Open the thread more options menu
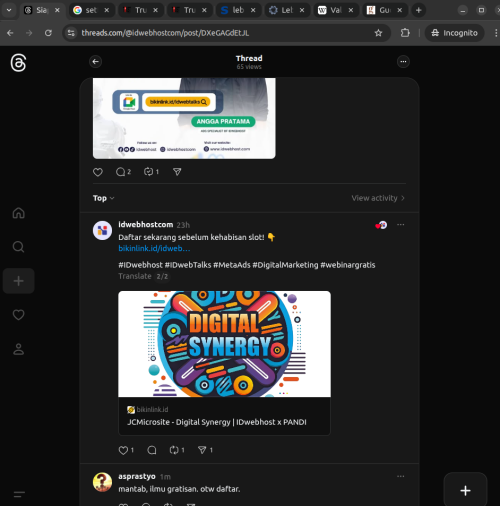Viewport: 500px width, 506px height. pyautogui.click(x=403, y=62)
